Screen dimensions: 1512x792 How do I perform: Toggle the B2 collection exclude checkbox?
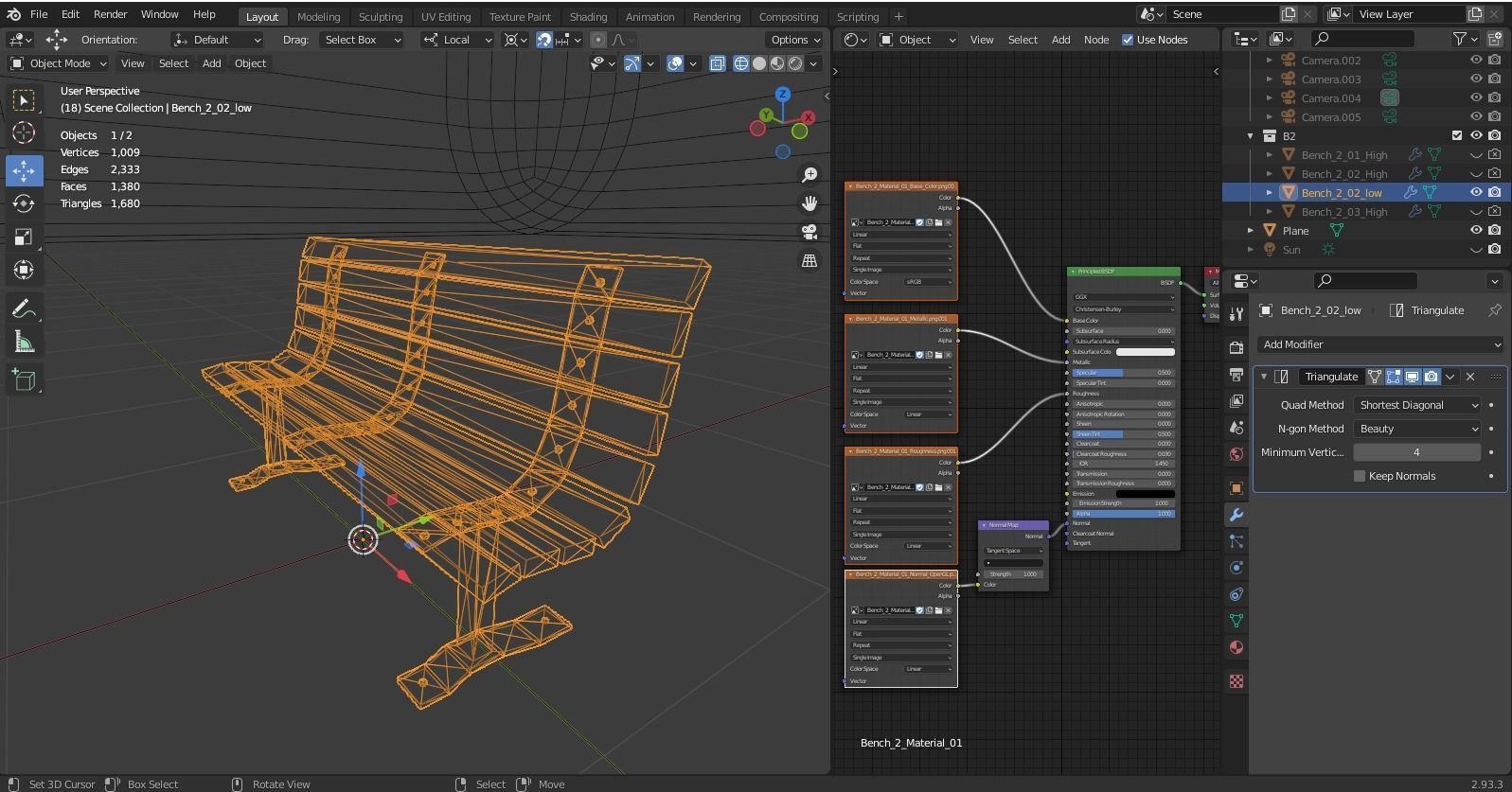pos(1457,135)
